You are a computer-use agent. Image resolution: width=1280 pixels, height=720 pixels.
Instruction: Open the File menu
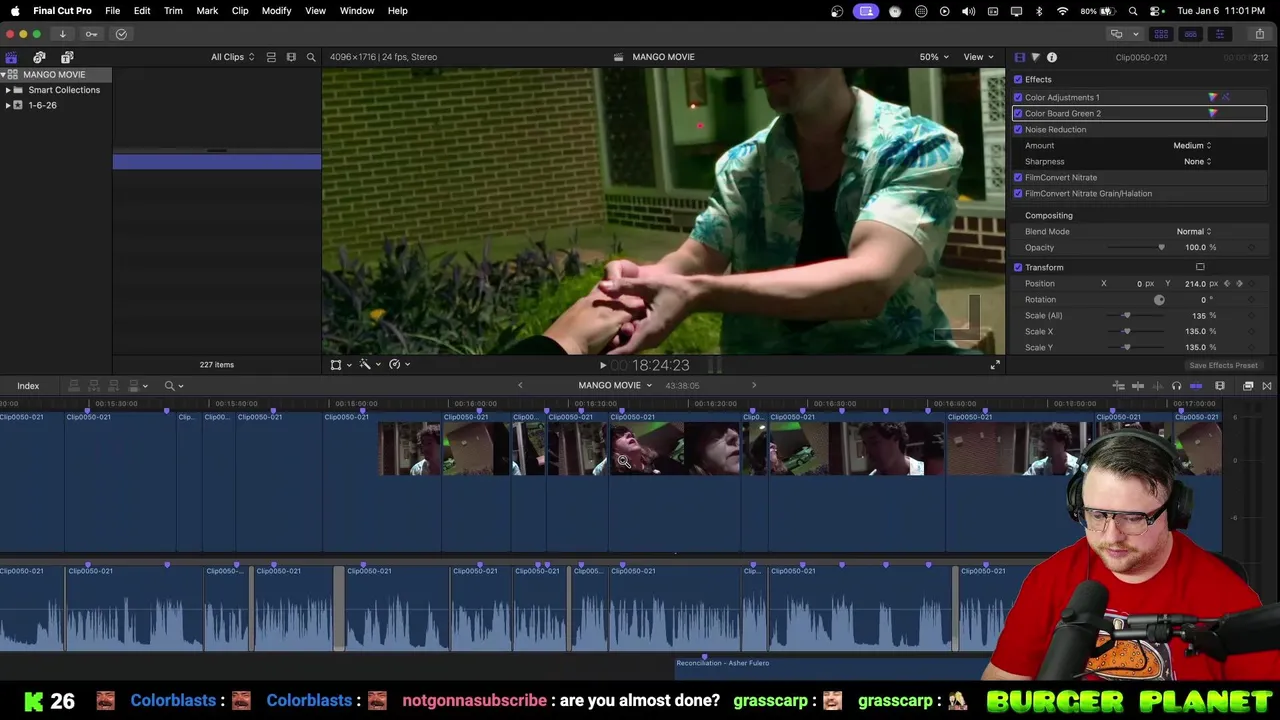click(x=112, y=11)
